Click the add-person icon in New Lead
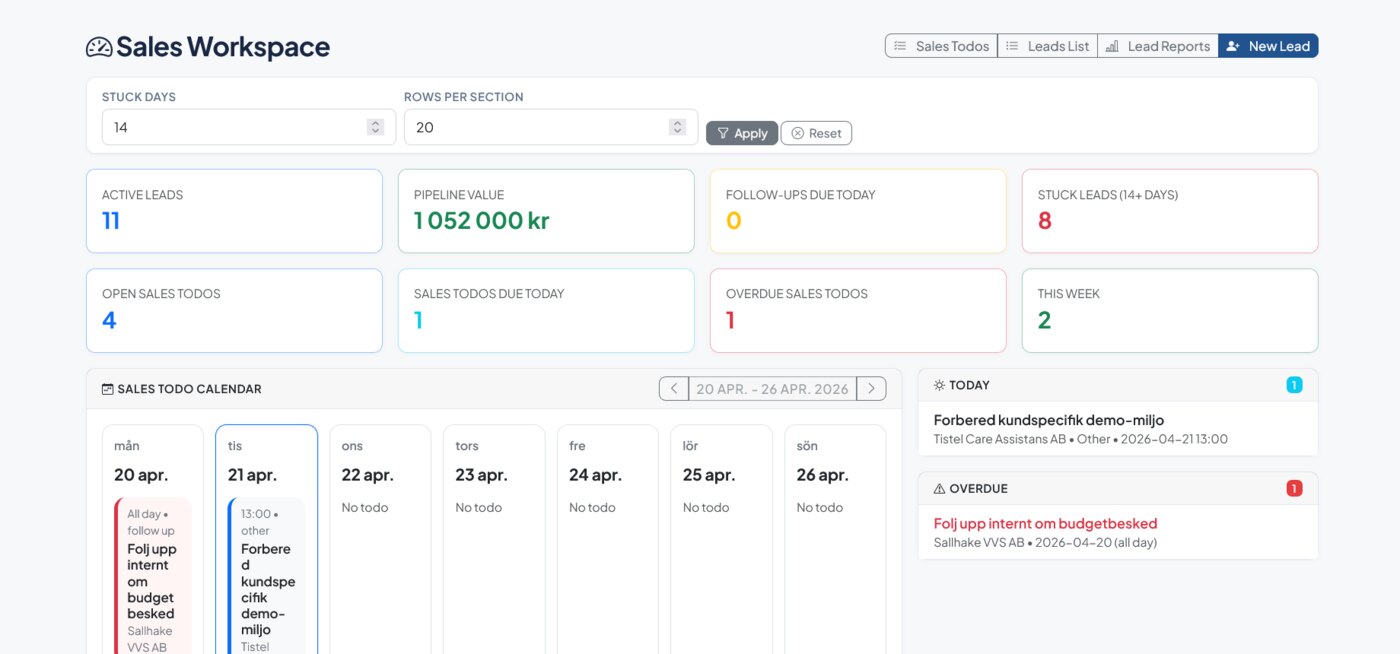1400x654 pixels. pyautogui.click(x=1232, y=45)
